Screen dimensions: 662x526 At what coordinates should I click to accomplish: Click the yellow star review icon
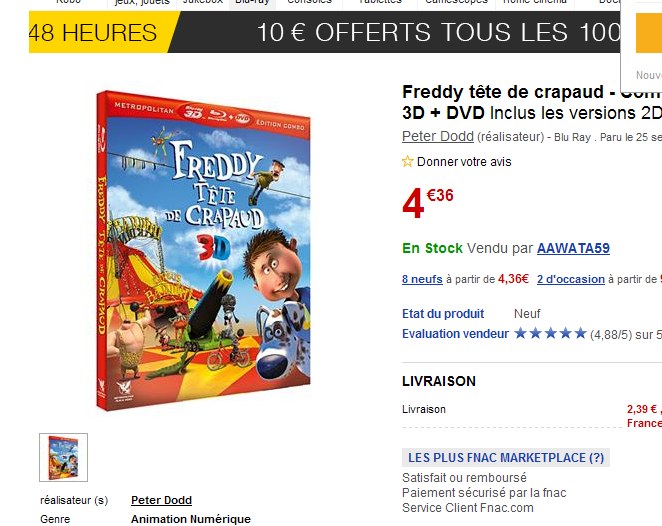pyautogui.click(x=407, y=161)
